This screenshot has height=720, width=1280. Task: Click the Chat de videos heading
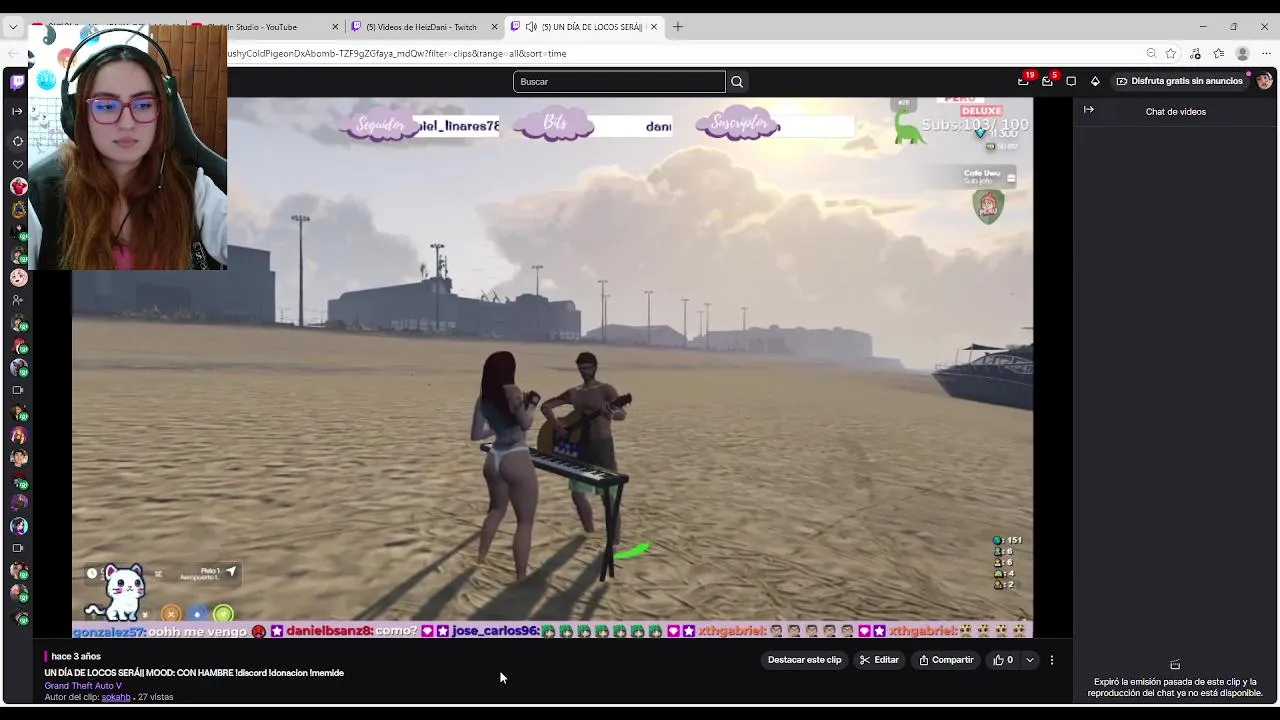tap(1176, 112)
